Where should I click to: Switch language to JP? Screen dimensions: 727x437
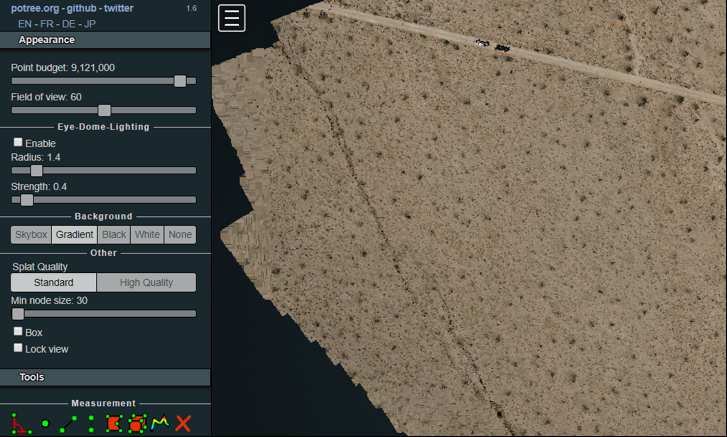click(90, 24)
